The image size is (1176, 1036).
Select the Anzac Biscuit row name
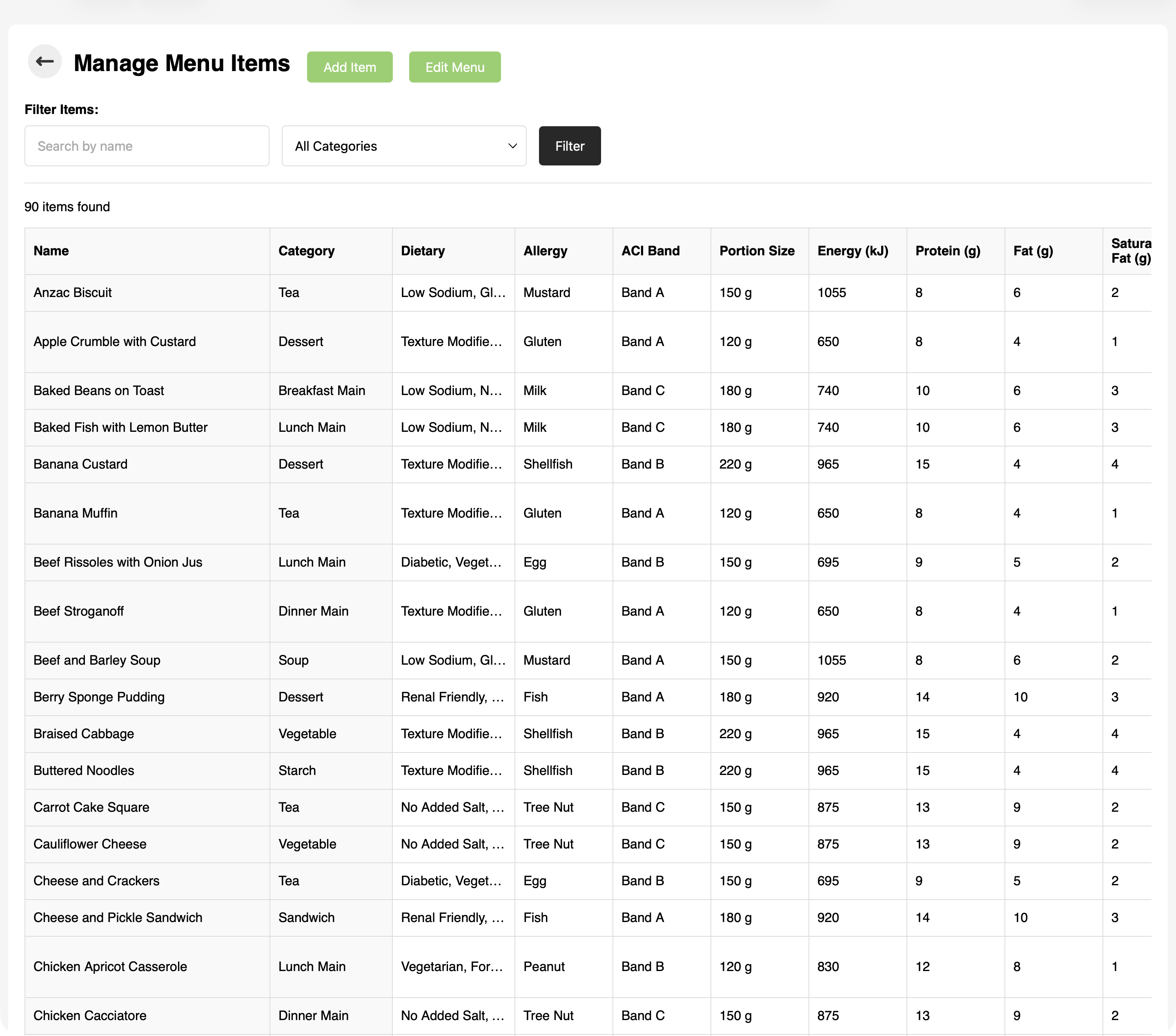(x=73, y=292)
